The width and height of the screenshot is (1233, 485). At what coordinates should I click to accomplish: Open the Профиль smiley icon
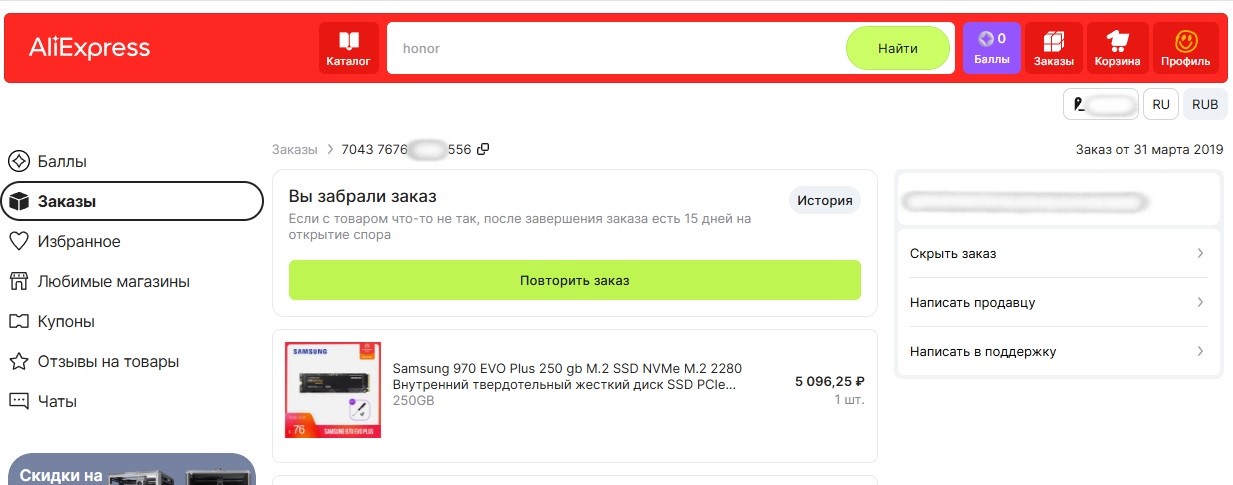(1186, 41)
